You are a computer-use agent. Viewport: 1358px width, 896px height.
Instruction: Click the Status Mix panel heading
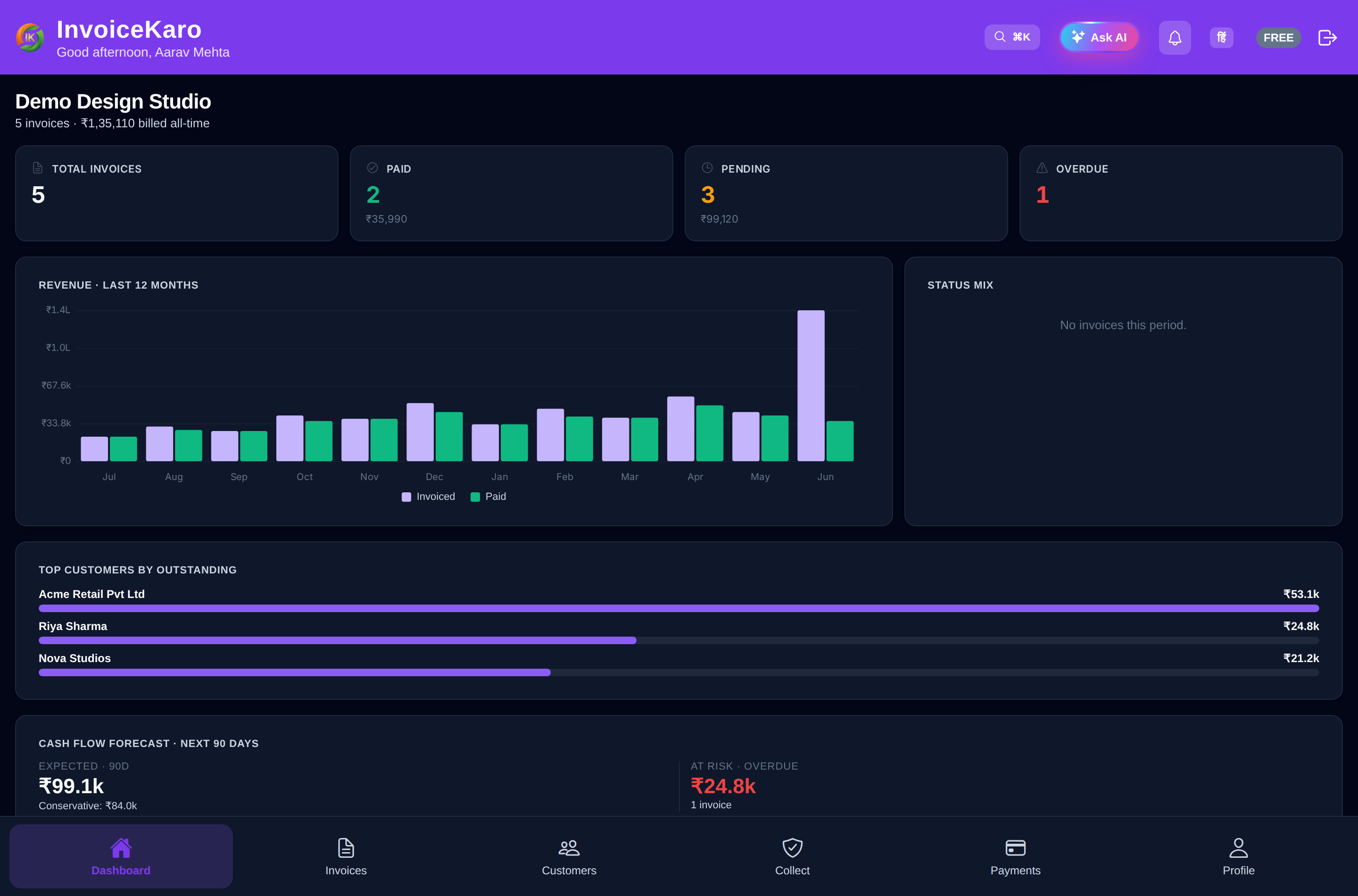pyautogui.click(x=960, y=285)
